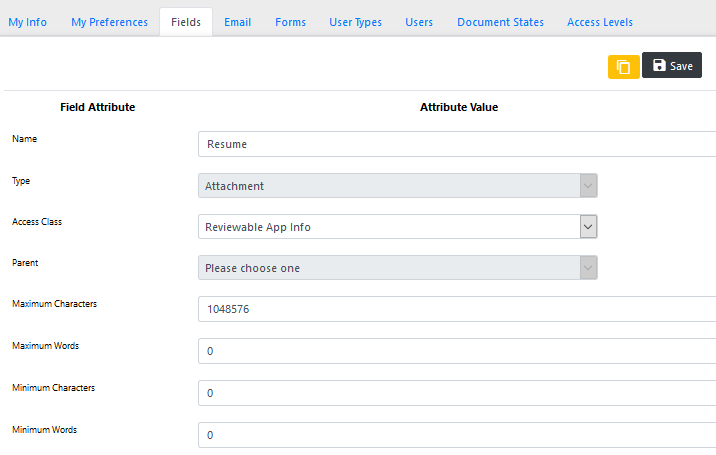Open Access Levels tab

tap(600, 22)
